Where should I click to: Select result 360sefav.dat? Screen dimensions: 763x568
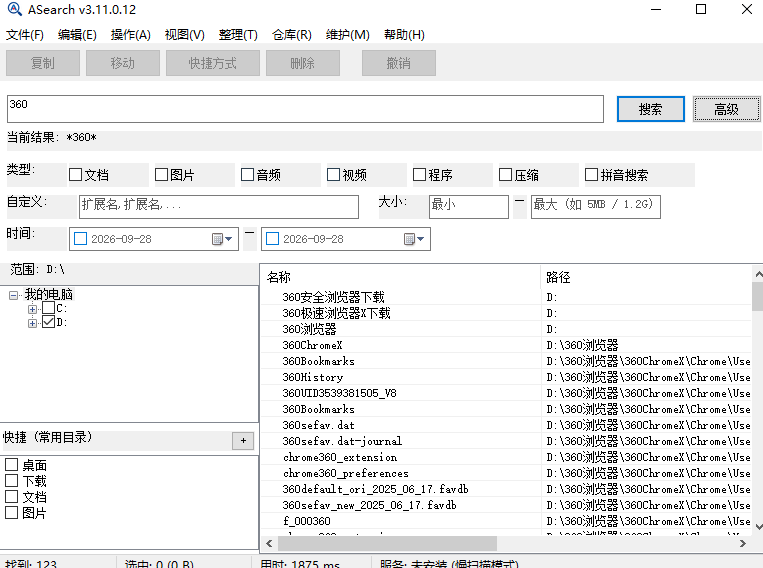click(318, 425)
